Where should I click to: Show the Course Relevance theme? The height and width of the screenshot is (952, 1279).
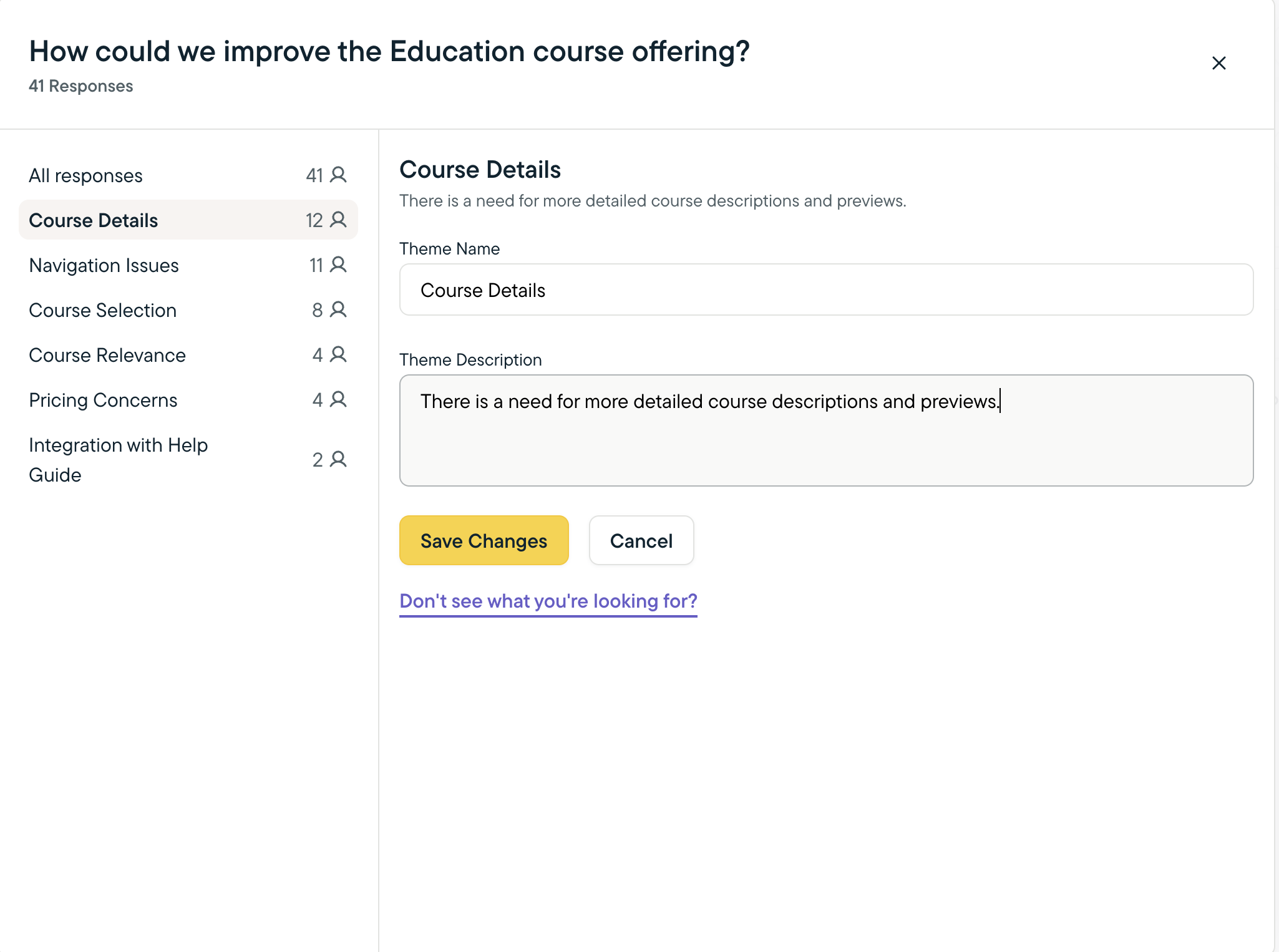[107, 356]
